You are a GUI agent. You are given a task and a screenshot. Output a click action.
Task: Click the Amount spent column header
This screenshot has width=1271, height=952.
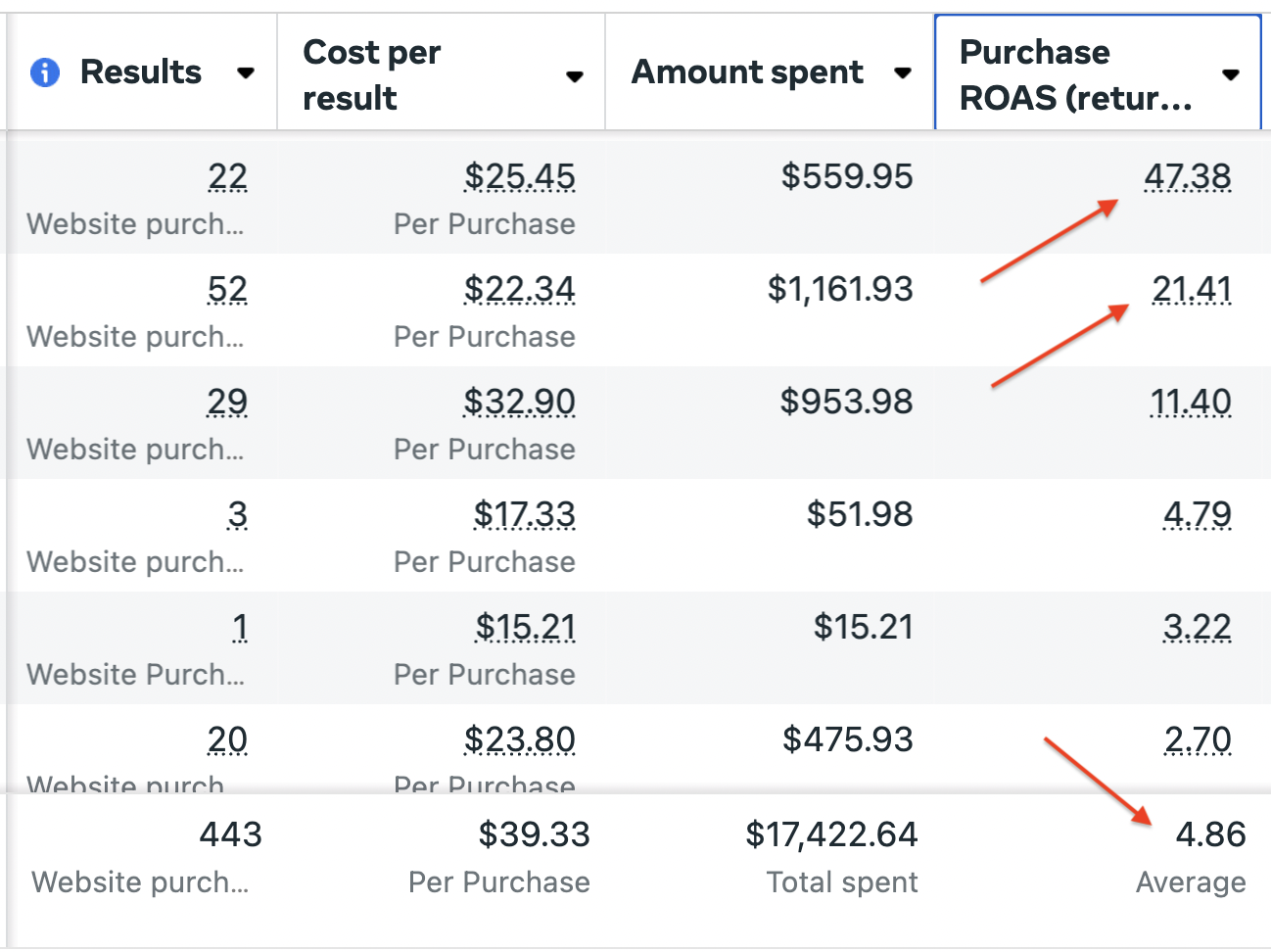click(x=747, y=72)
